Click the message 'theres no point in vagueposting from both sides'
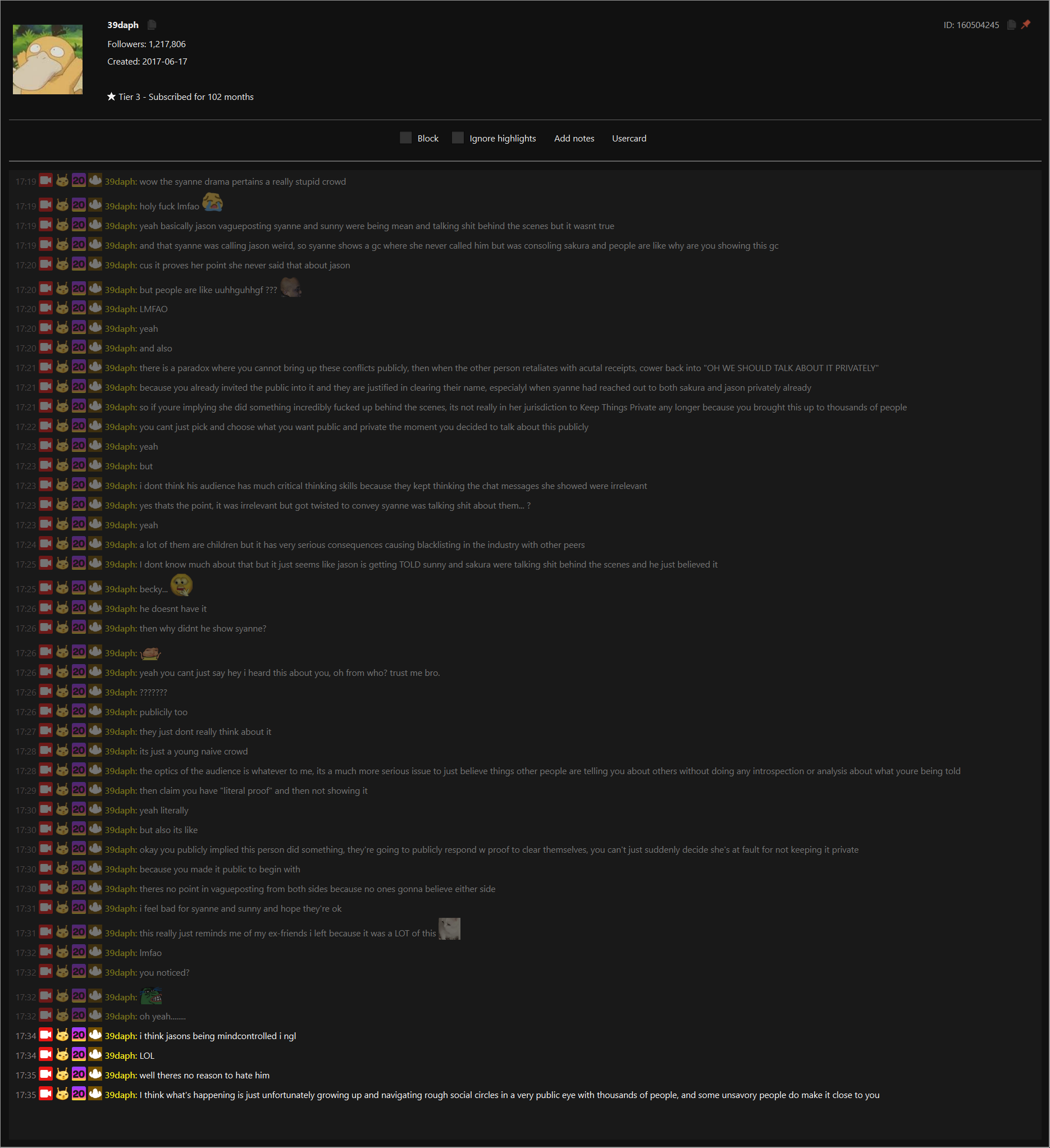The width and height of the screenshot is (1050, 1148). click(317, 889)
